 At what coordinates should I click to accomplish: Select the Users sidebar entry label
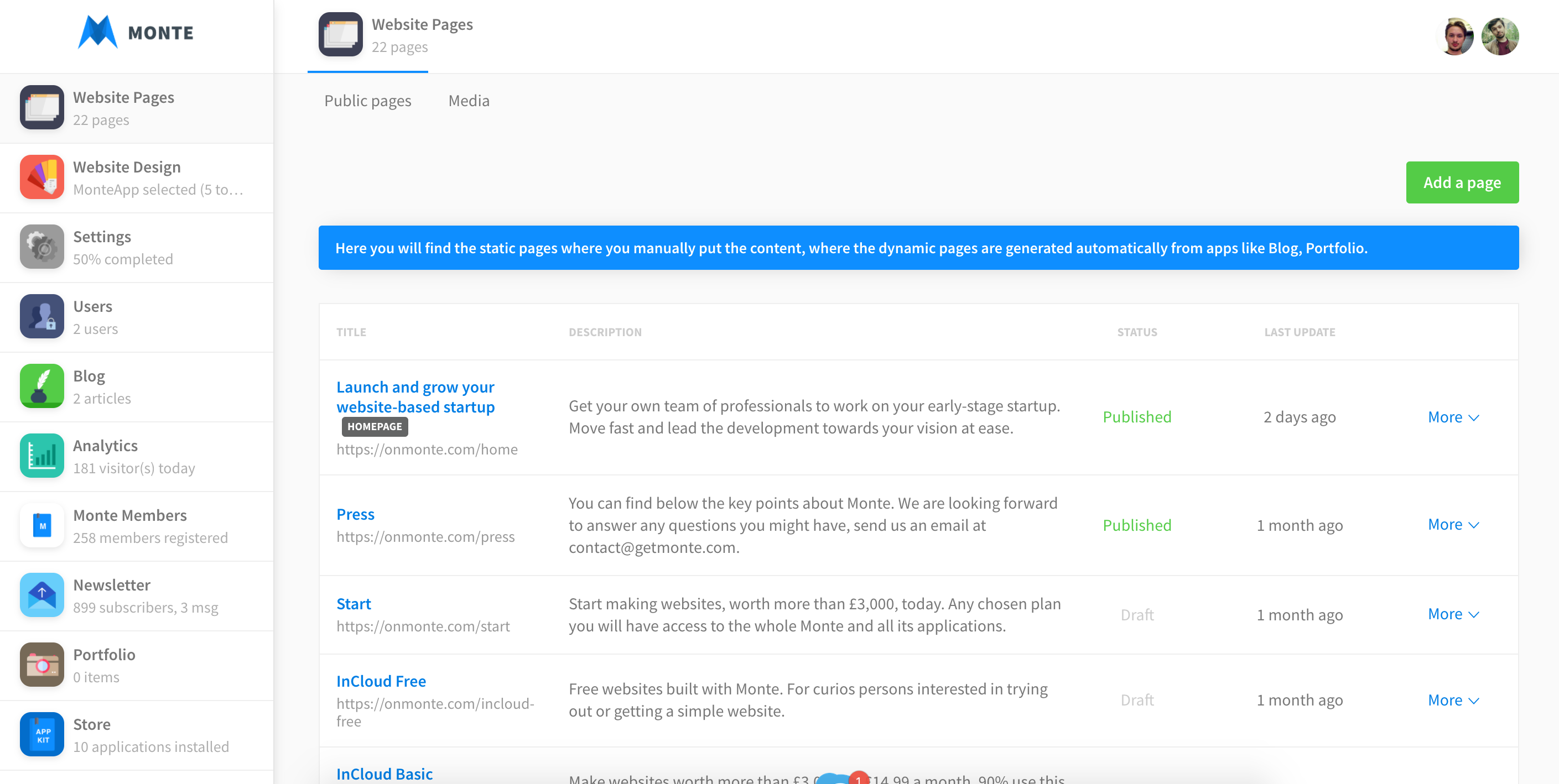coord(92,306)
